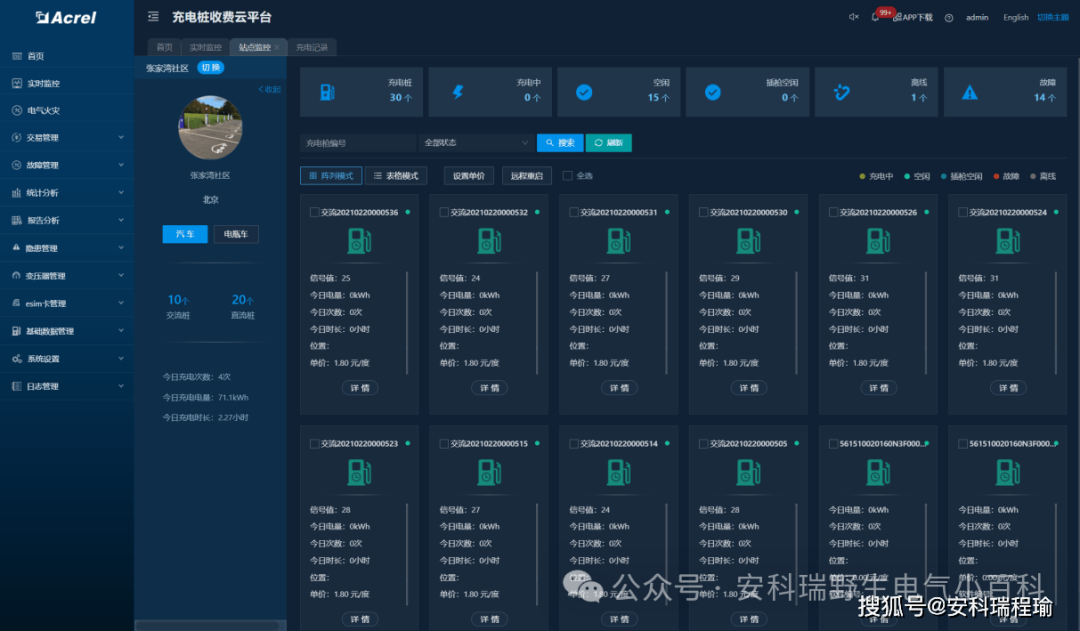Select the 表格模式 table view tab

[396, 176]
